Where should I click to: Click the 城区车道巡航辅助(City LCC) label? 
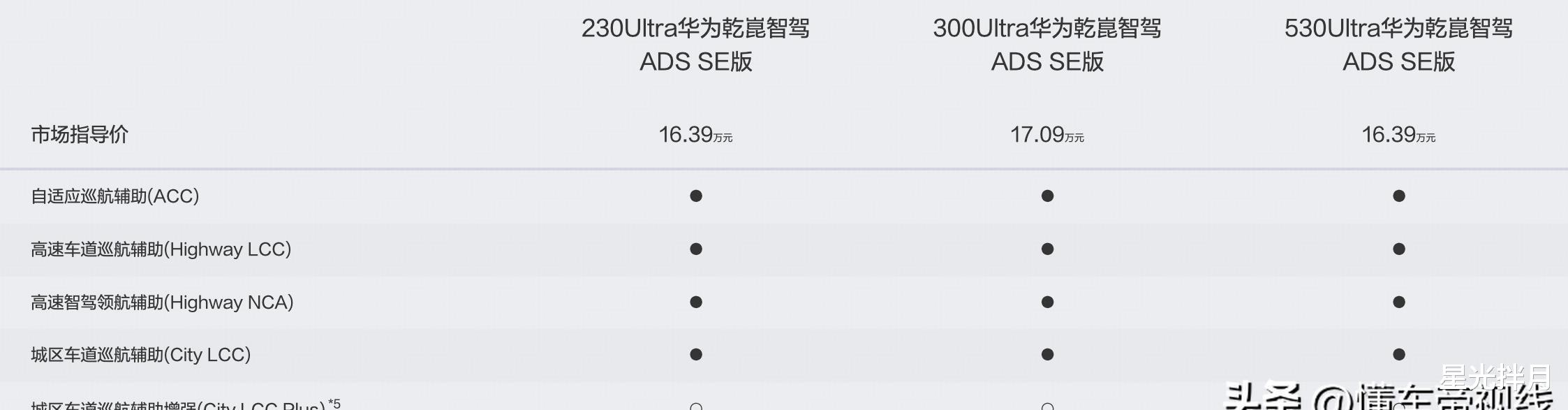click(141, 355)
